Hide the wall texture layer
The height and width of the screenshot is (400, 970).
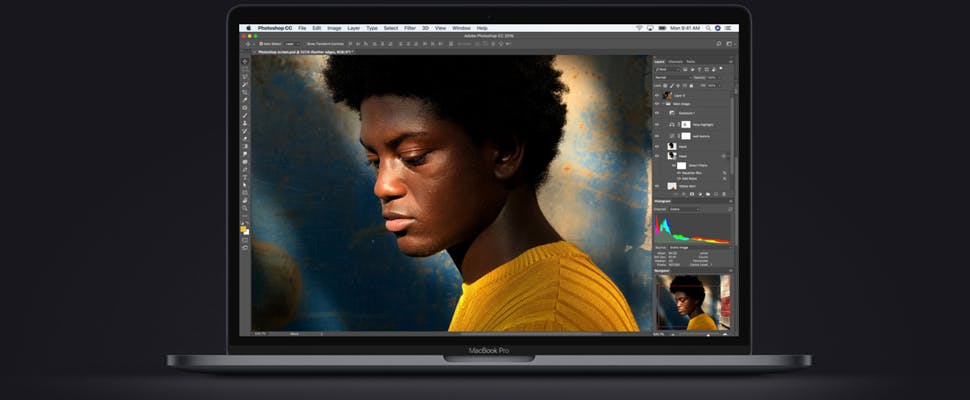pyautogui.click(x=657, y=136)
